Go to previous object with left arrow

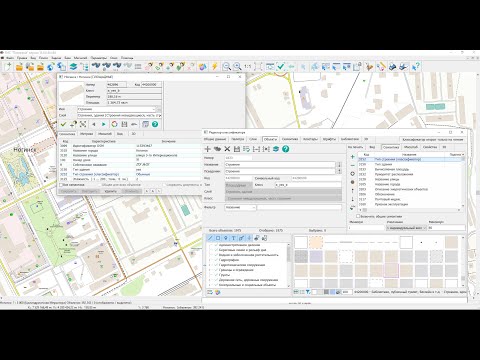pos(94,124)
